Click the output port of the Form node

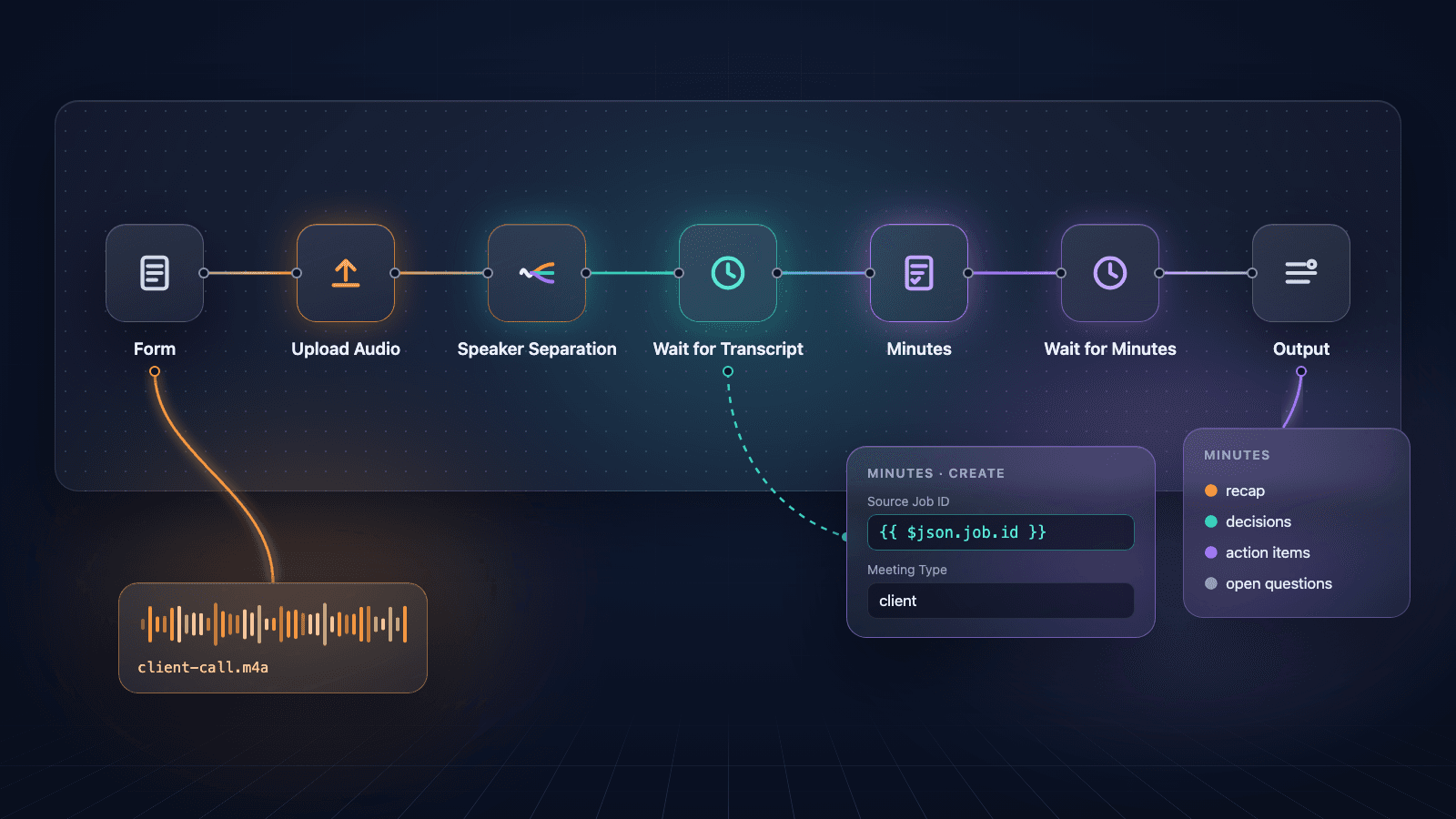[x=204, y=273]
